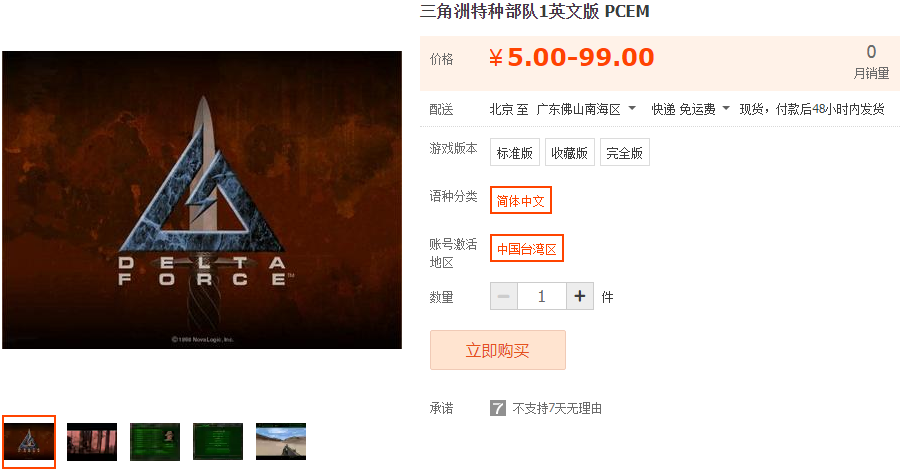The image size is (904, 472).
Task: Expand the 广东佛山南海区 delivery destination dropdown
Action: click(586, 109)
